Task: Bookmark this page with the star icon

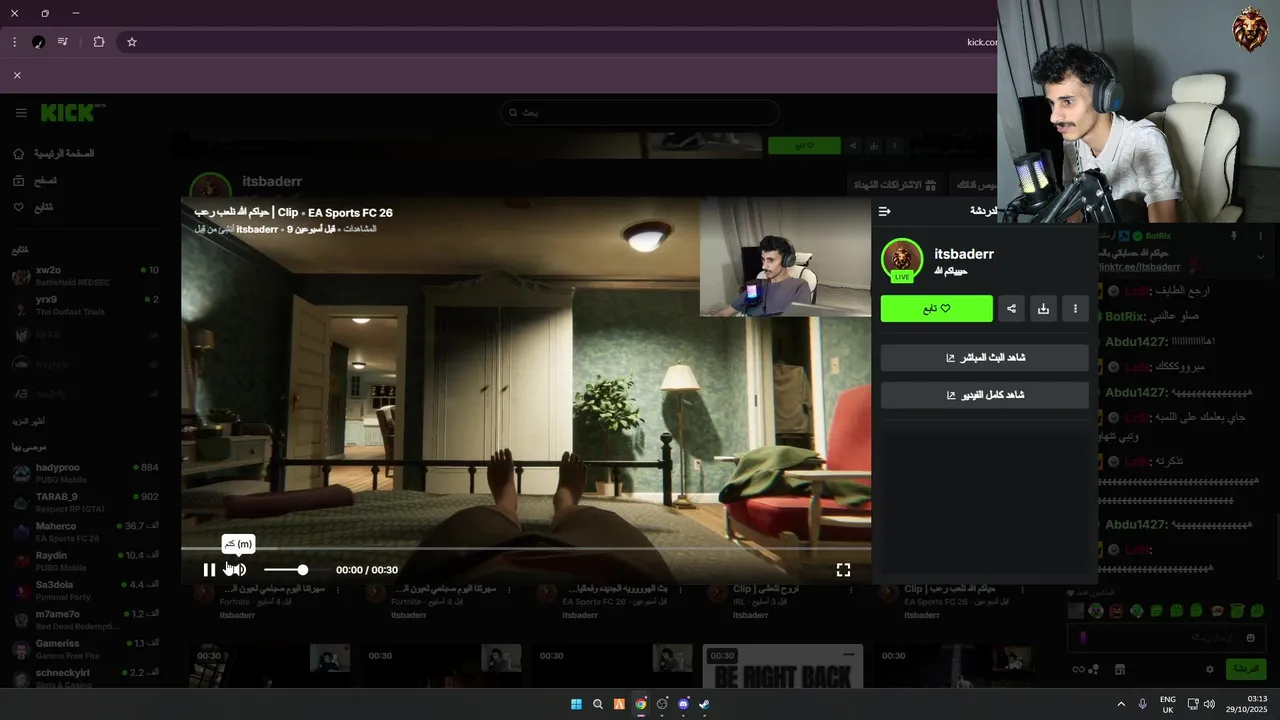Action: [131, 42]
